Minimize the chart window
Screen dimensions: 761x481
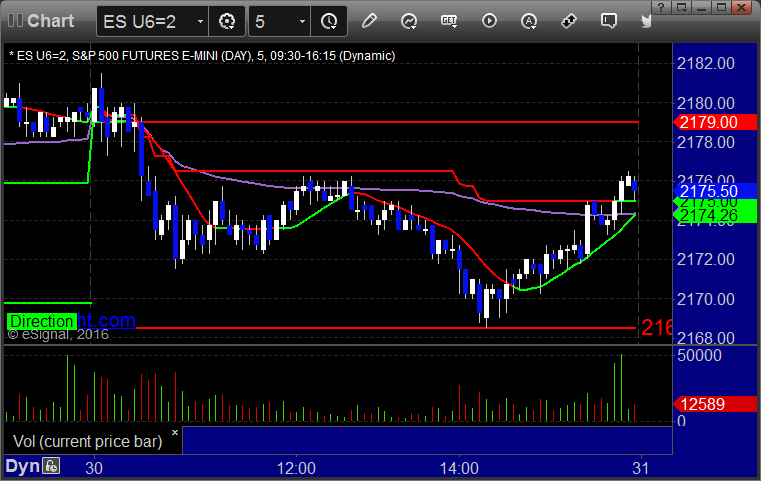701,7
